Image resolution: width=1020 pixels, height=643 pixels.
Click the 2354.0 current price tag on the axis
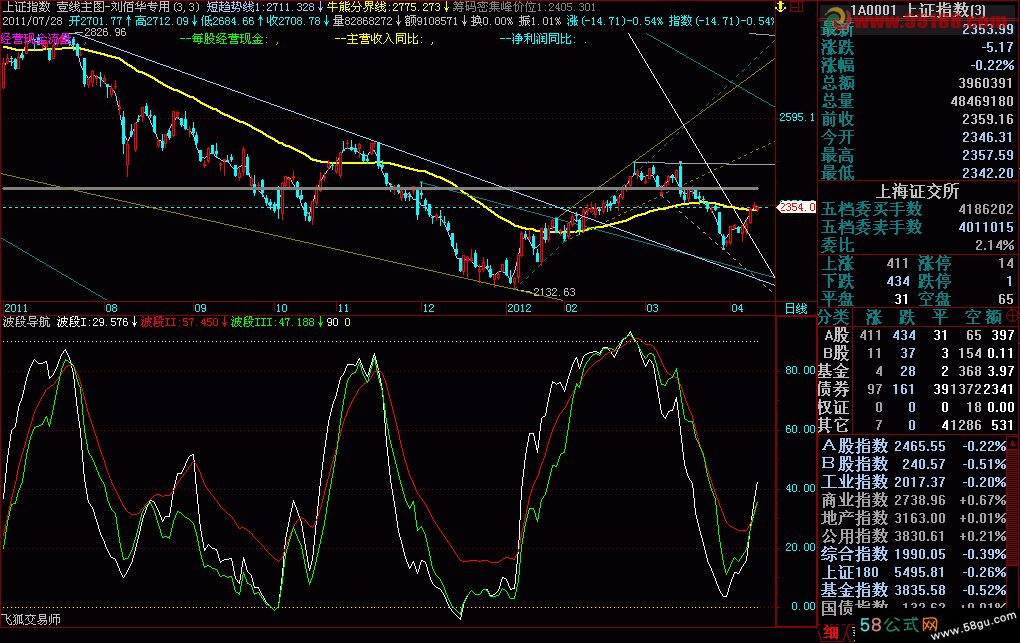pos(797,207)
